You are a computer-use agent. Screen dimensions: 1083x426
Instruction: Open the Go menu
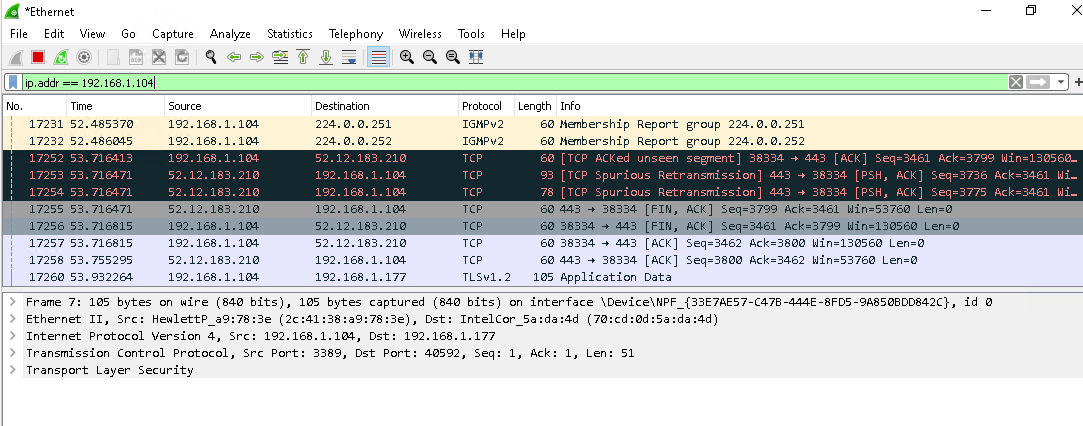[x=128, y=34]
